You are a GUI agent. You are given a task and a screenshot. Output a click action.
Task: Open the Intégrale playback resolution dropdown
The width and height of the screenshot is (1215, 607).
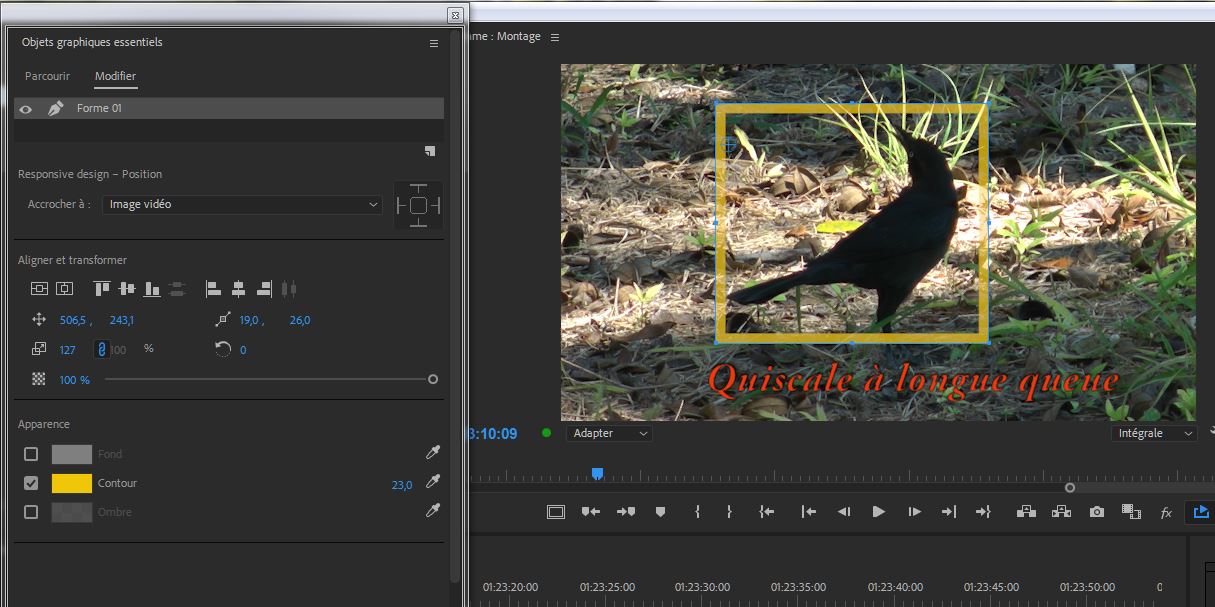1154,433
